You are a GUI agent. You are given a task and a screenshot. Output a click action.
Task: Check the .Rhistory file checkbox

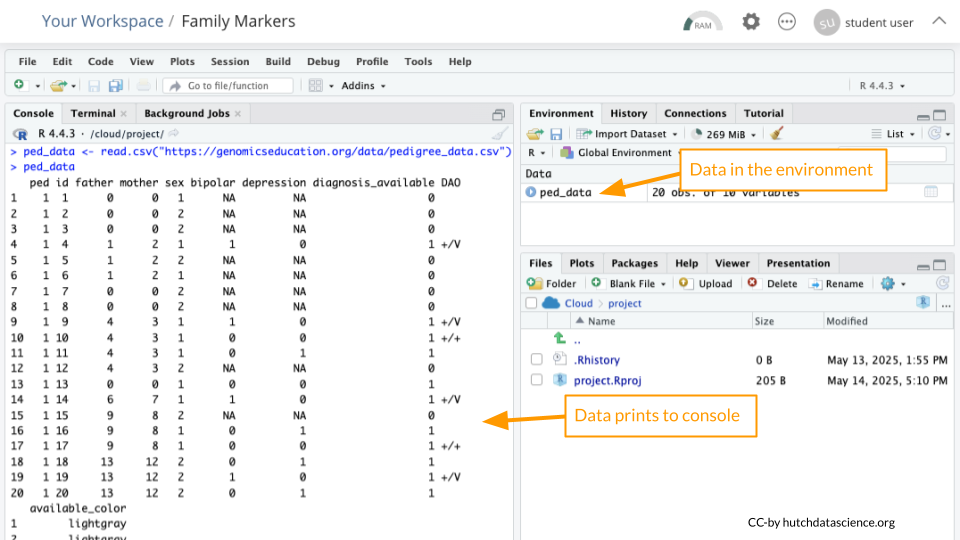536,359
